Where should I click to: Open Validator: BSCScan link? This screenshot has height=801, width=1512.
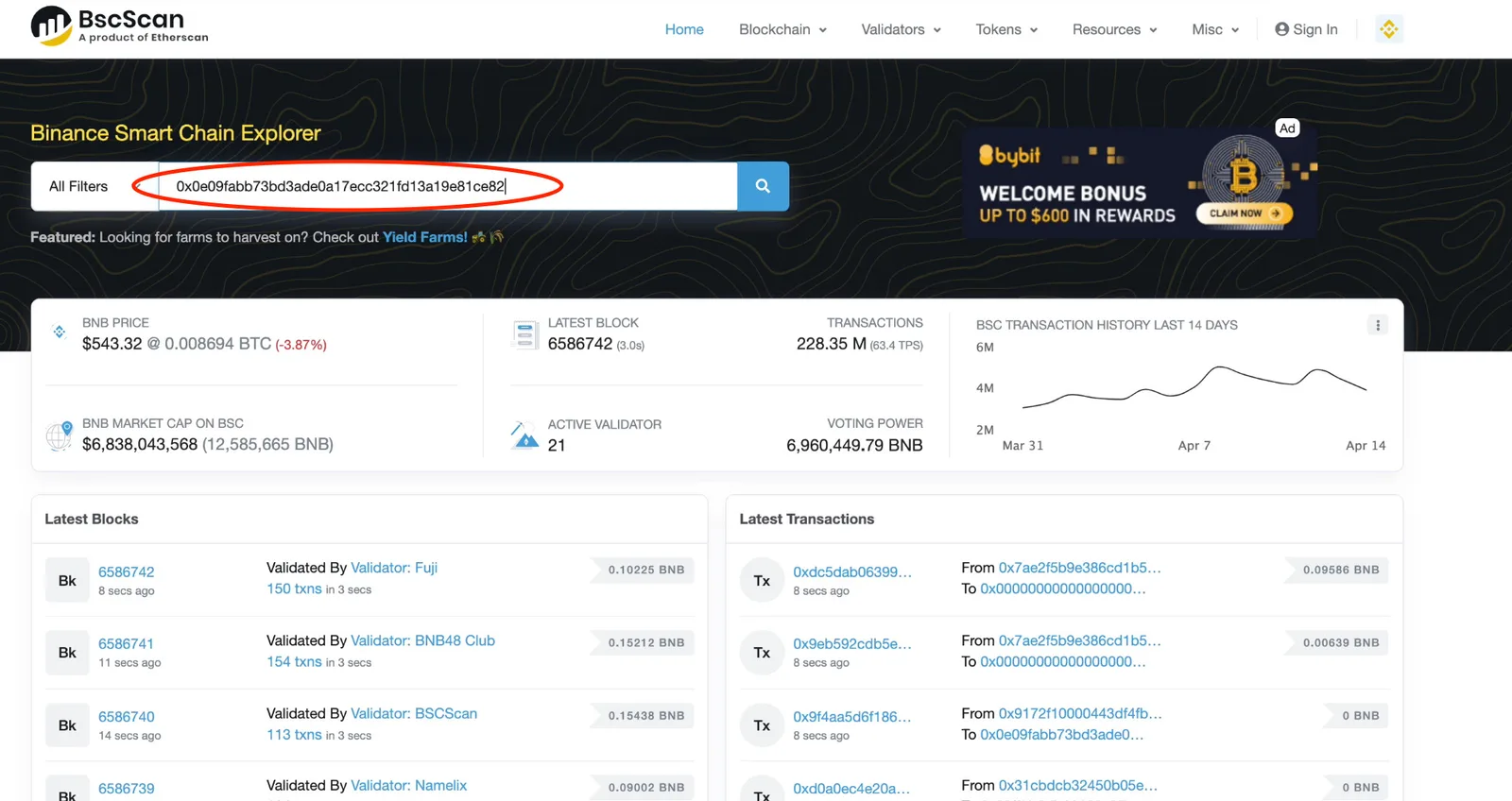414,713
